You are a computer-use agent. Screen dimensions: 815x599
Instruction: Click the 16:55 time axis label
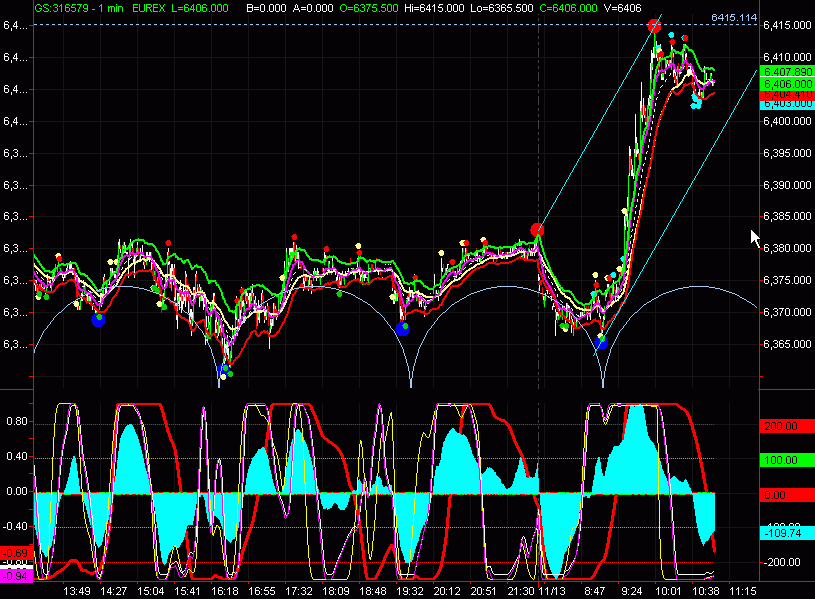(x=261, y=591)
